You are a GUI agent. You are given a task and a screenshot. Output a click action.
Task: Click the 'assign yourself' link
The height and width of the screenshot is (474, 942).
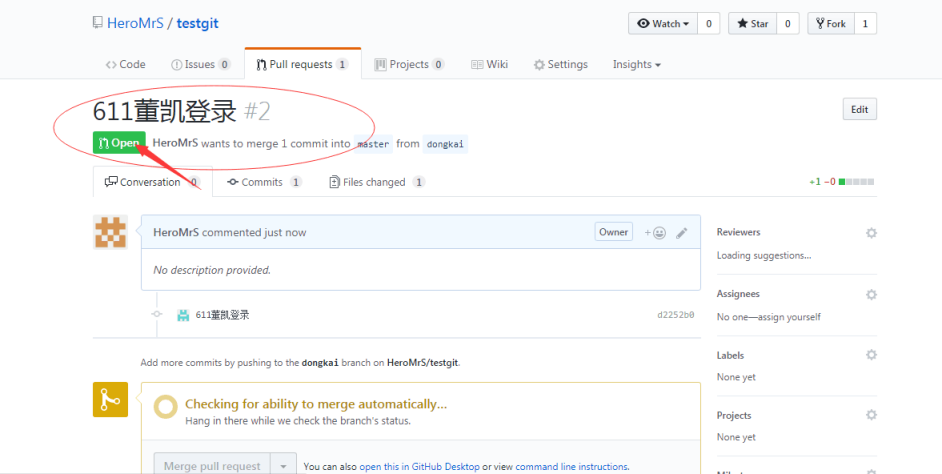tap(791, 317)
